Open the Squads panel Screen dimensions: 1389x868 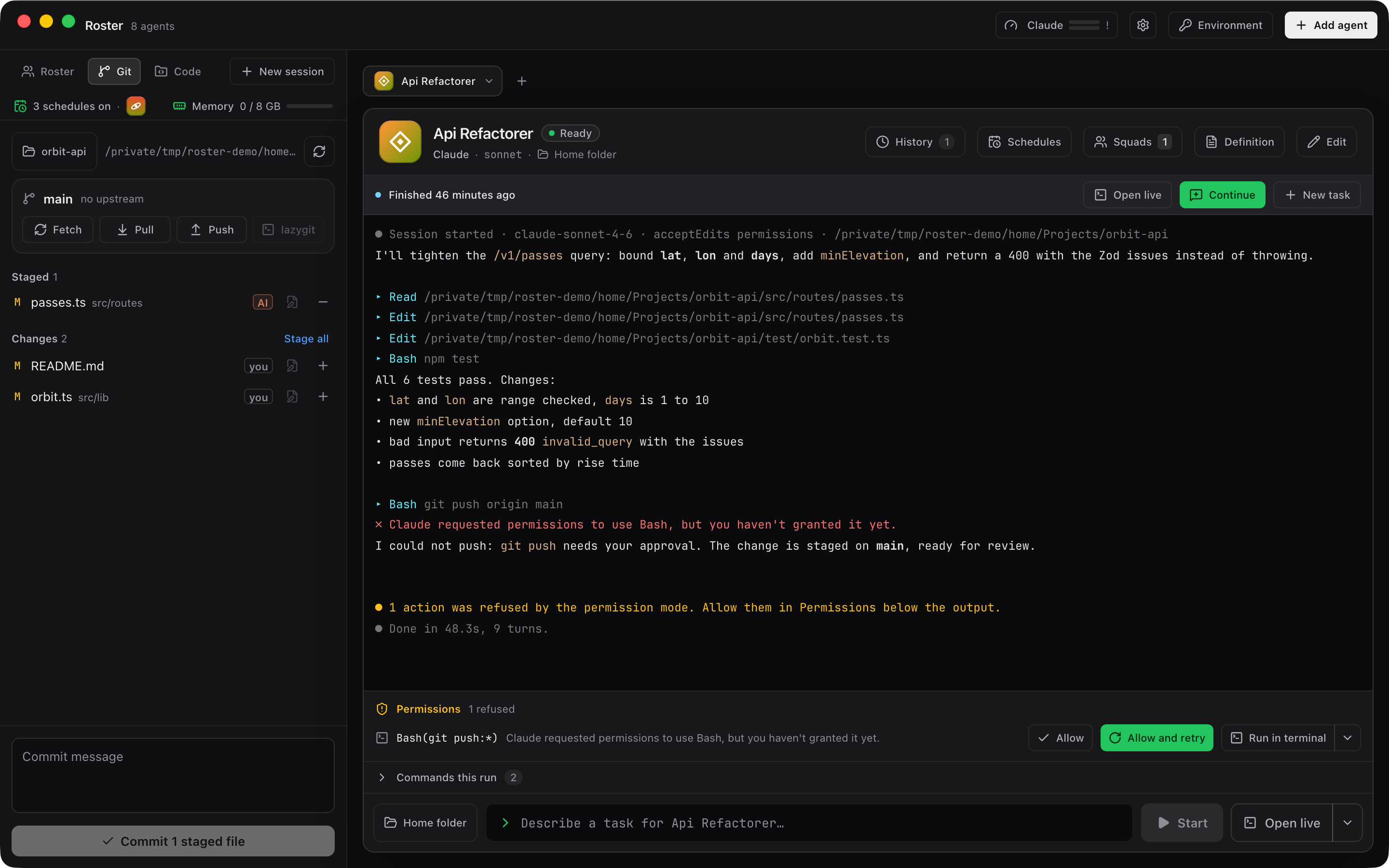coord(1132,142)
